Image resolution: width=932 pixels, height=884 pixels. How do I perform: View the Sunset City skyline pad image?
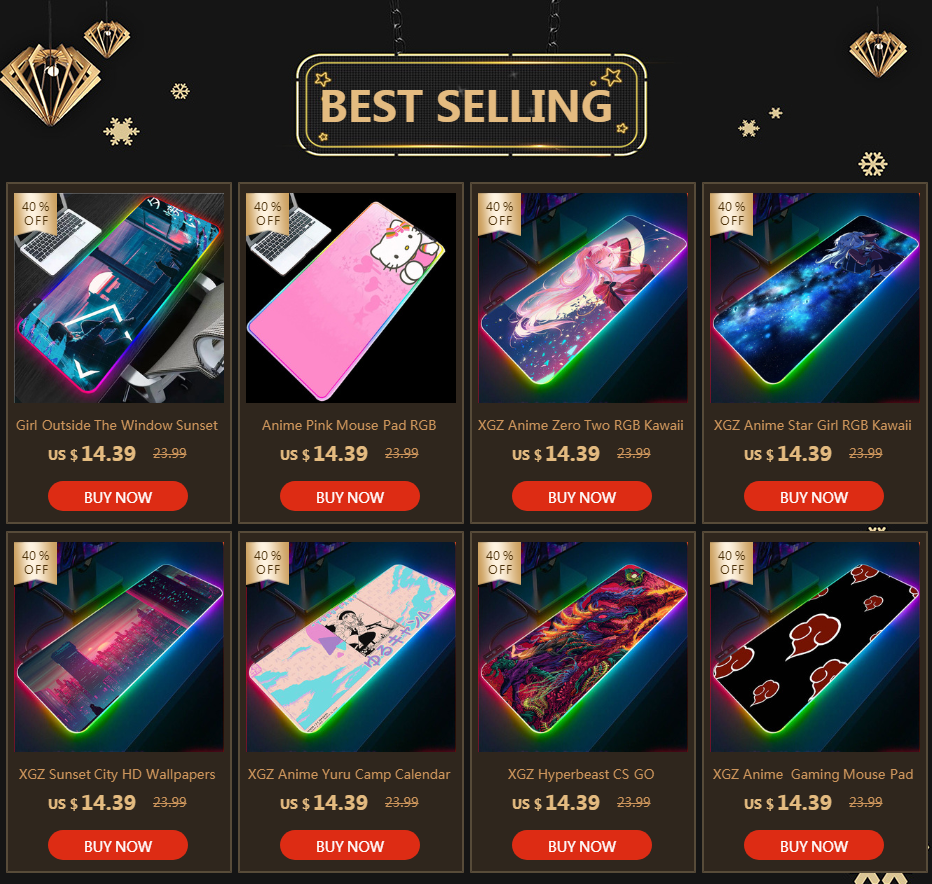tap(119, 647)
